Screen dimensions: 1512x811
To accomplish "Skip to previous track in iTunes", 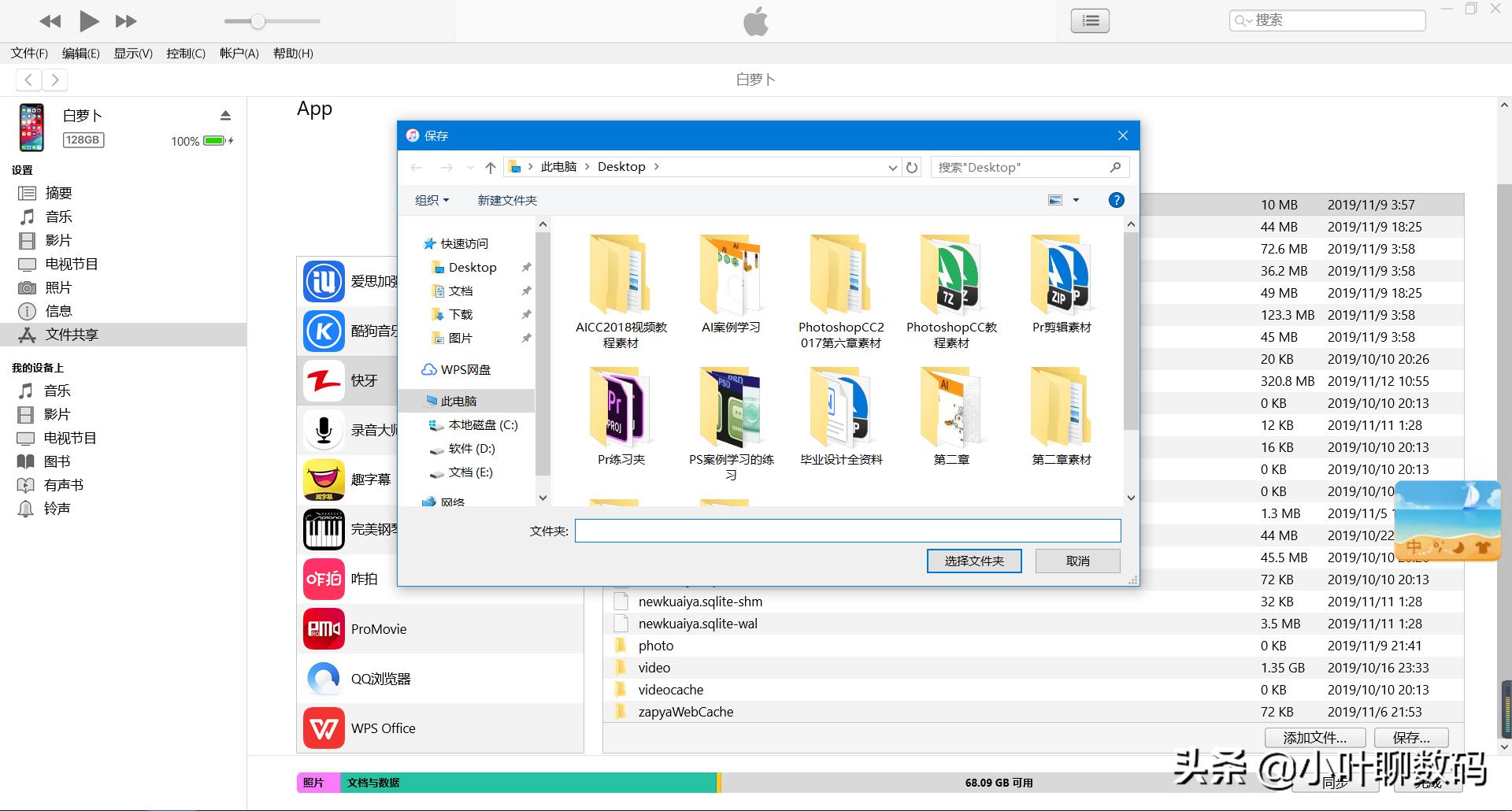I will click(50, 21).
